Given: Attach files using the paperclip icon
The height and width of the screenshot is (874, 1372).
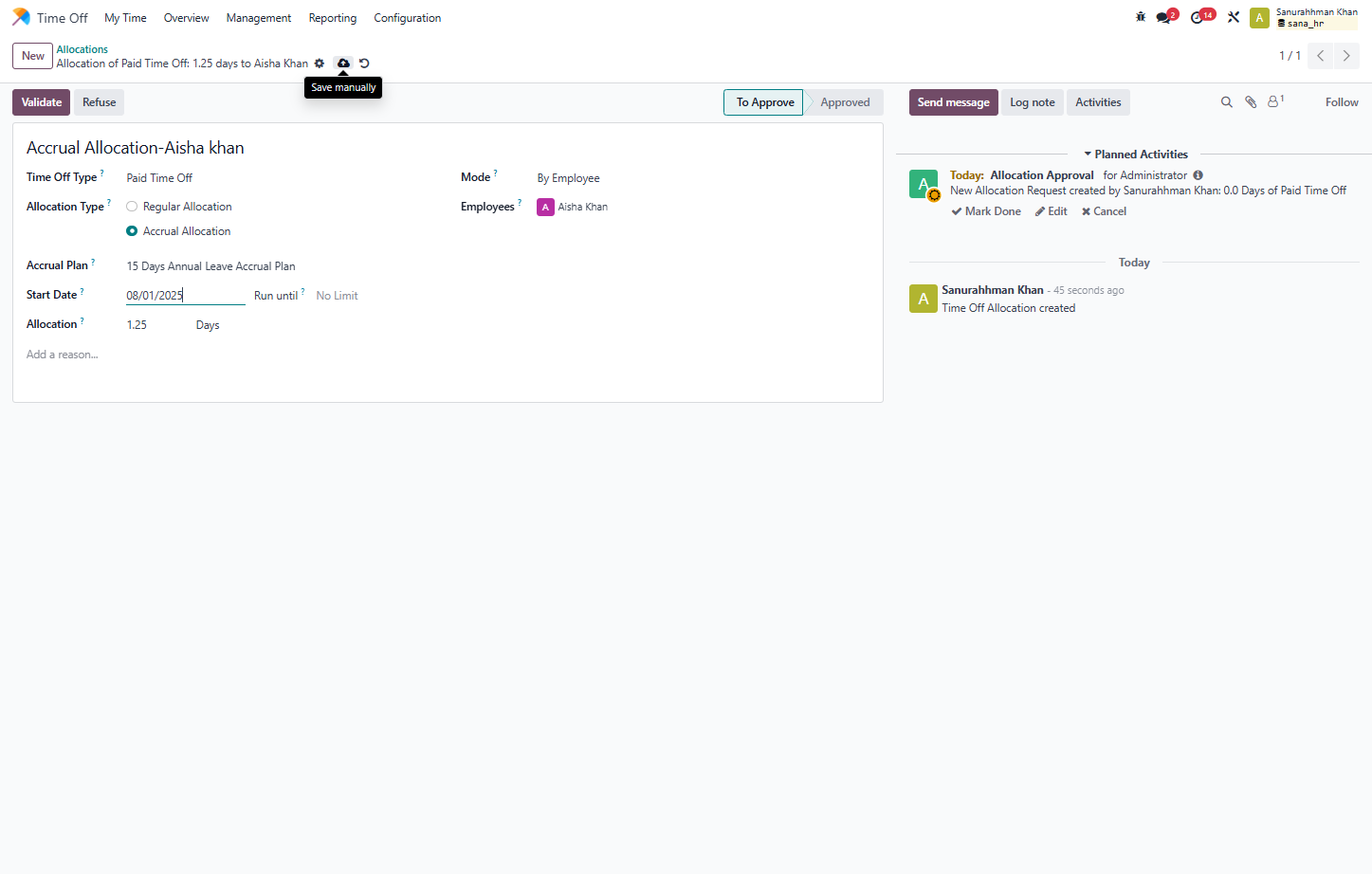Looking at the screenshot, I should pyautogui.click(x=1251, y=102).
